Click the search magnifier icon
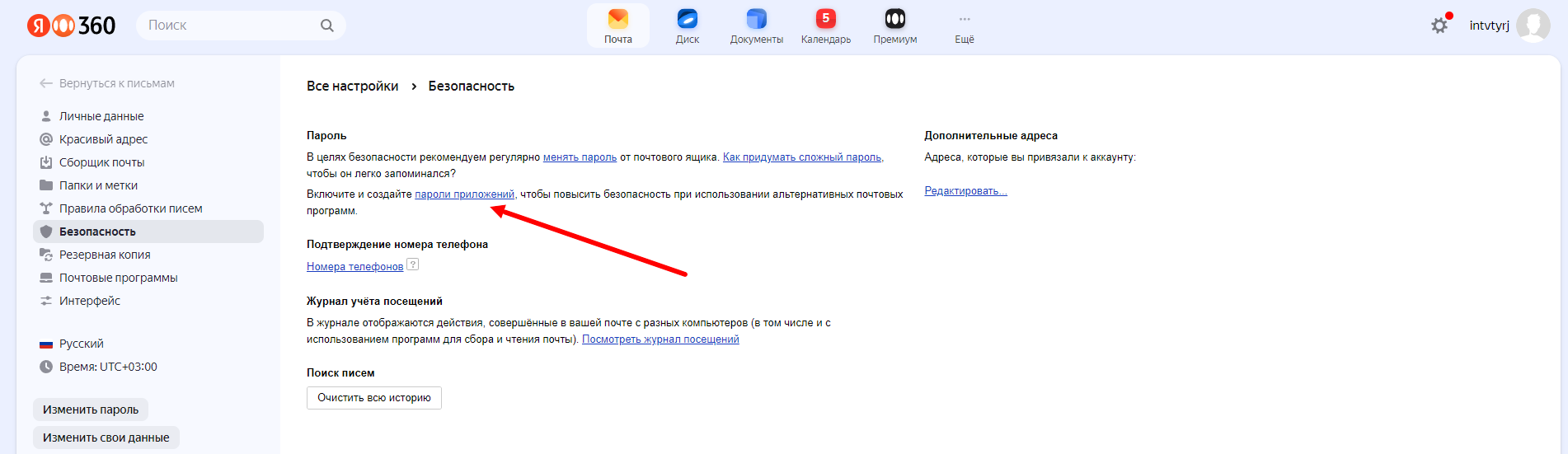 [327, 26]
